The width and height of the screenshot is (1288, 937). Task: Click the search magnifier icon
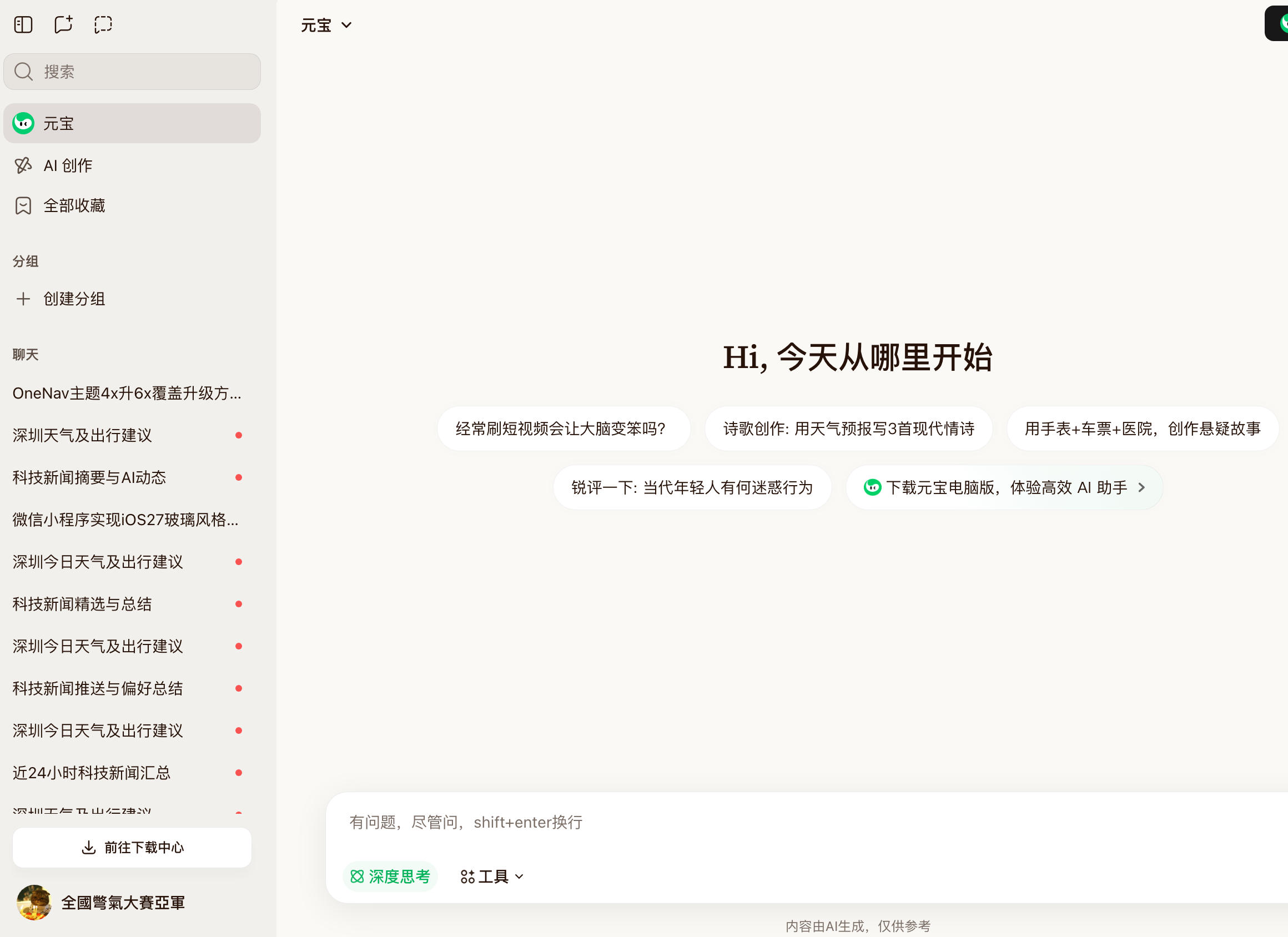23,72
